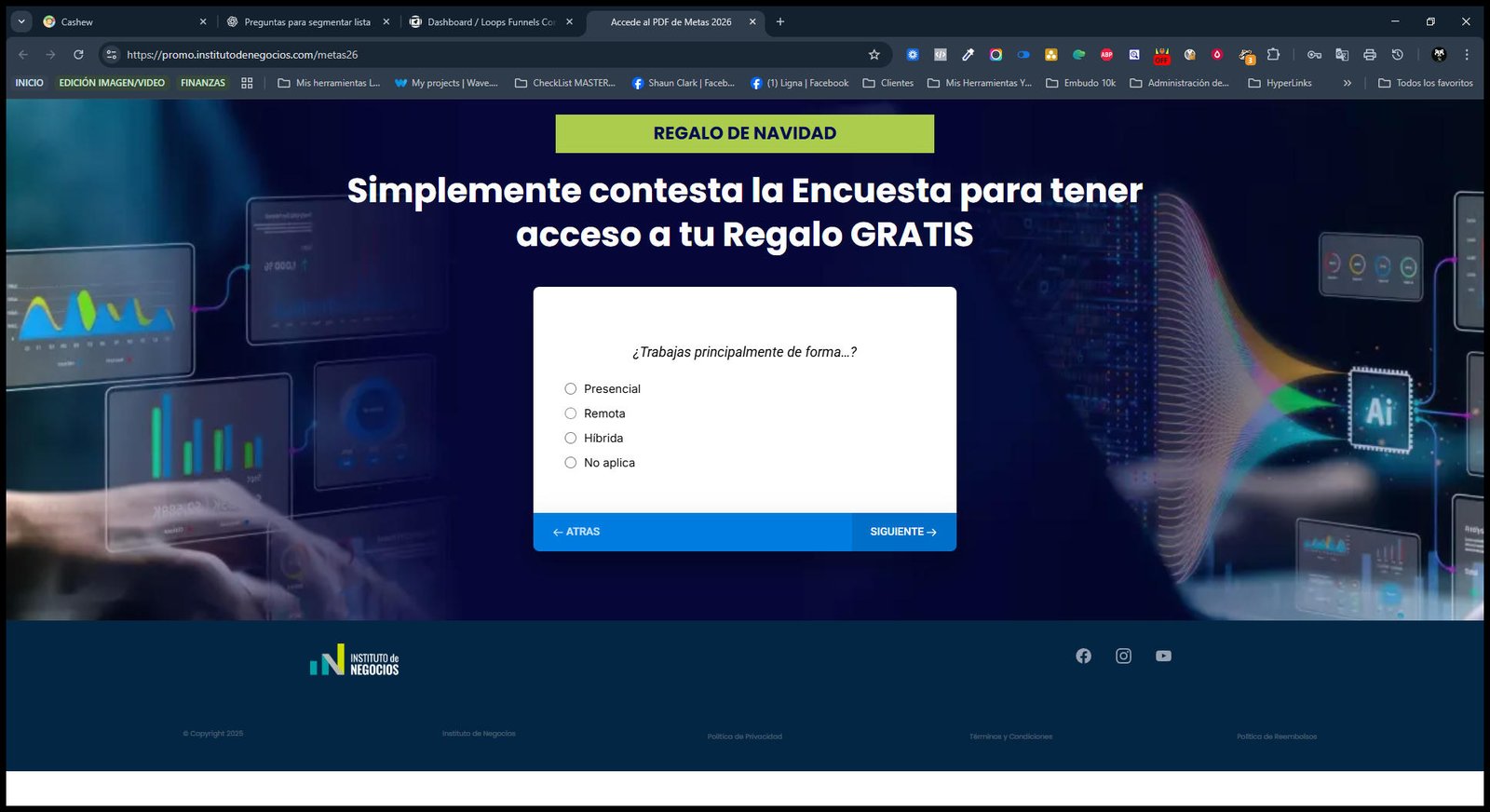The width and height of the screenshot is (1490, 812).
Task: Open the Chrome three-dot menu
Action: coord(1466,55)
